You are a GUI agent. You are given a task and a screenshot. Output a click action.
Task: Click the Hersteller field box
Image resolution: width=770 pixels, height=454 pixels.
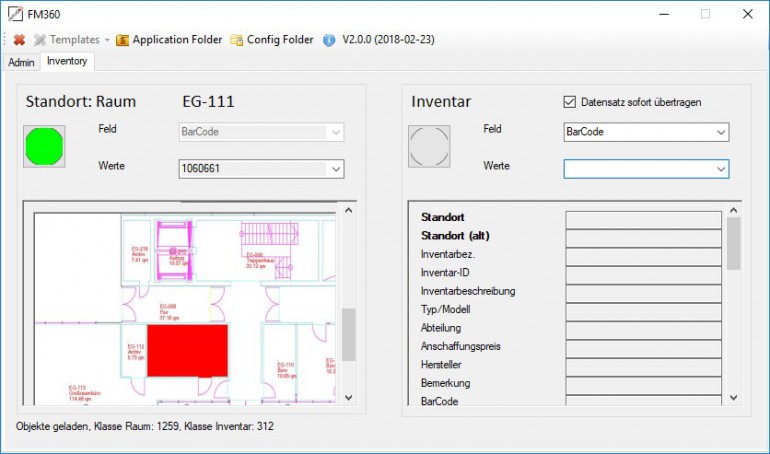(x=643, y=367)
